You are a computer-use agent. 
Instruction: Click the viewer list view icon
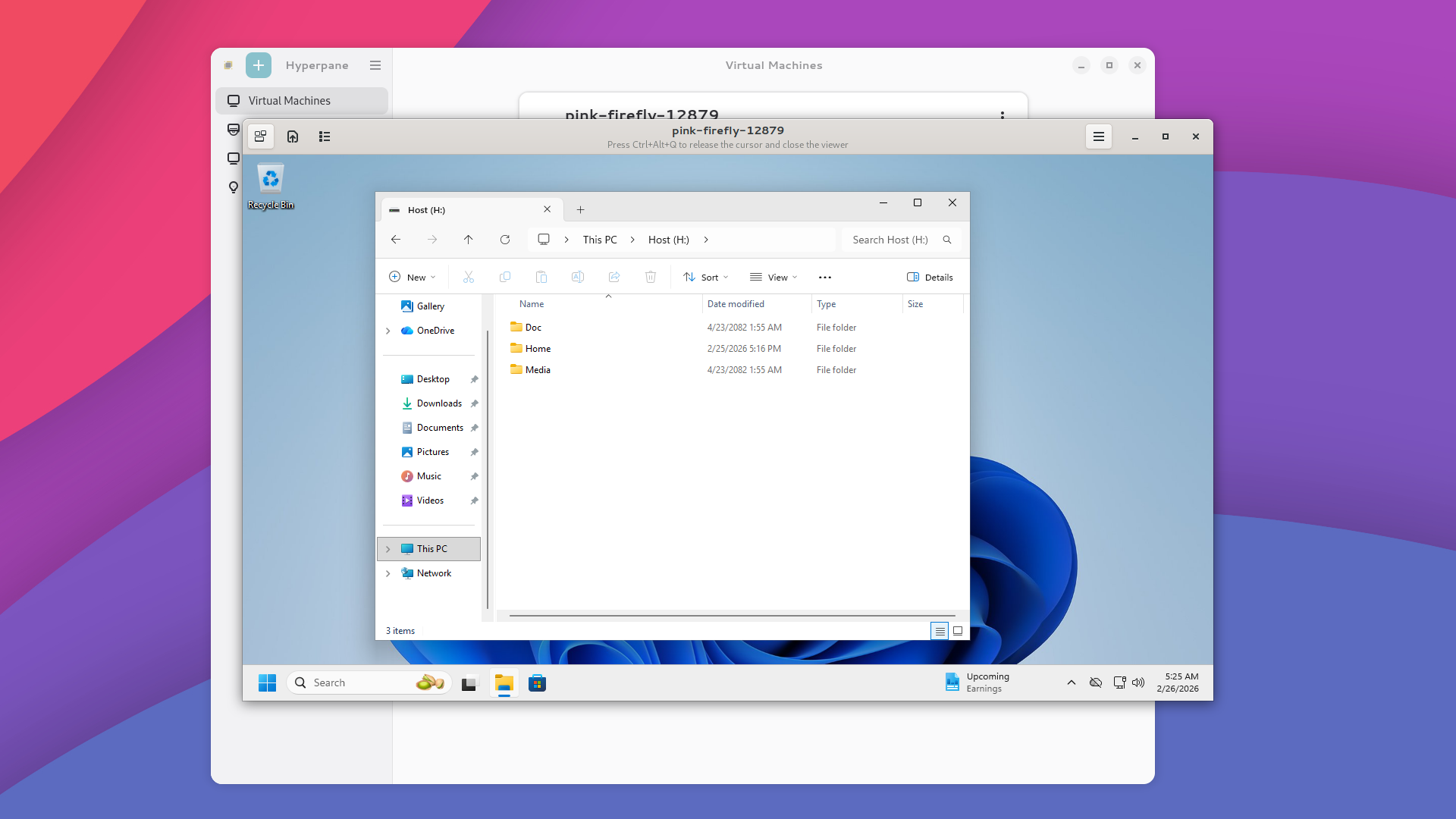click(325, 136)
